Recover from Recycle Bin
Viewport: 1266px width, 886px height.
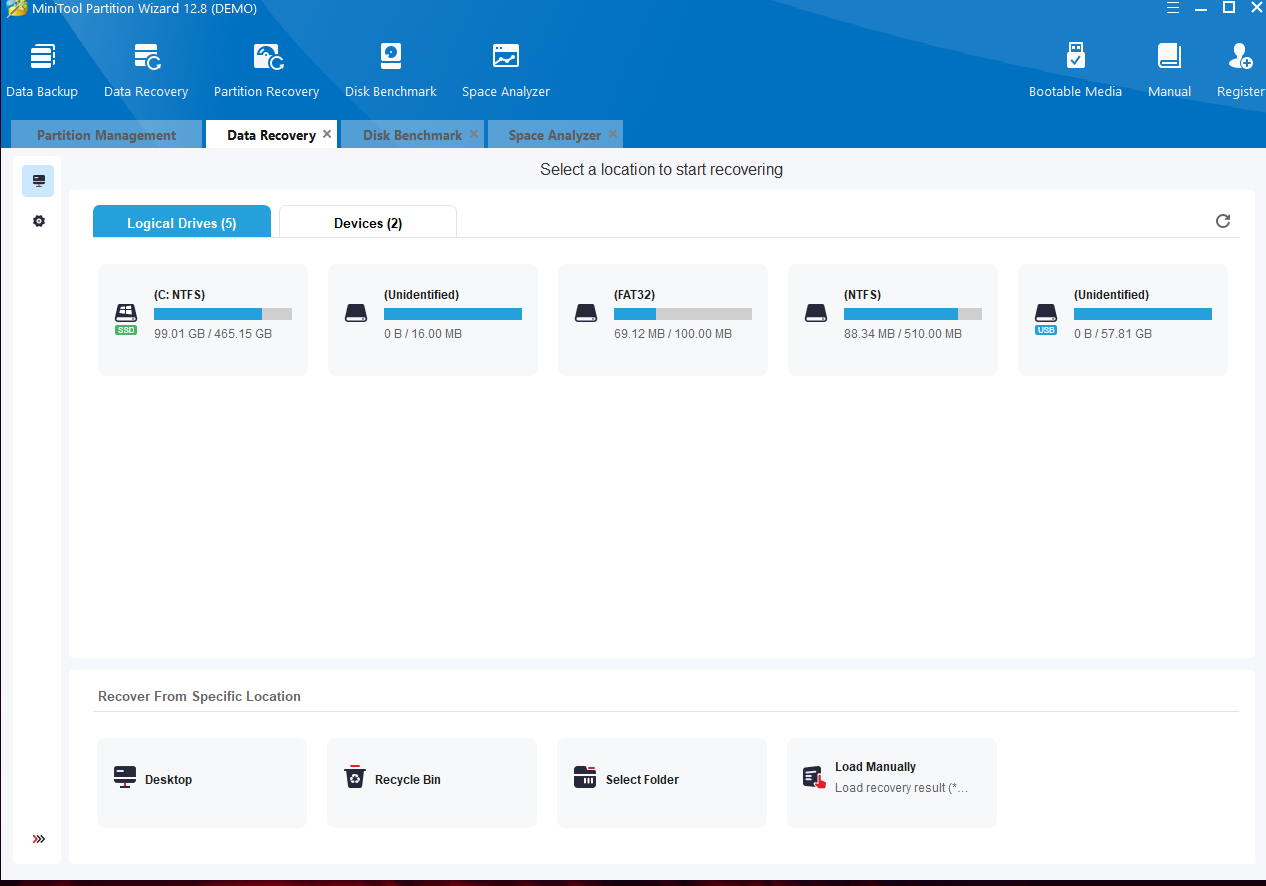pyautogui.click(x=432, y=783)
